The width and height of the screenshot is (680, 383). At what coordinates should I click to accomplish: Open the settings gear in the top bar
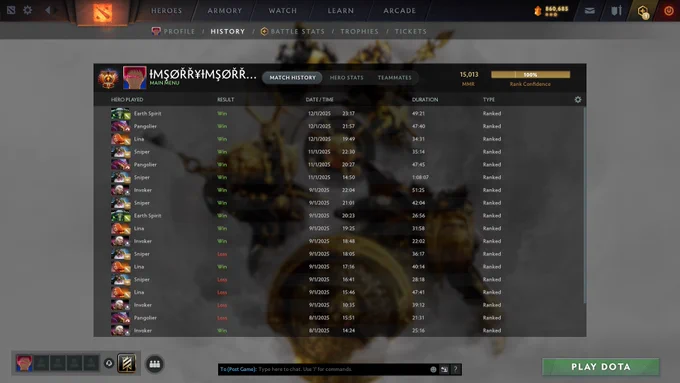(27, 10)
